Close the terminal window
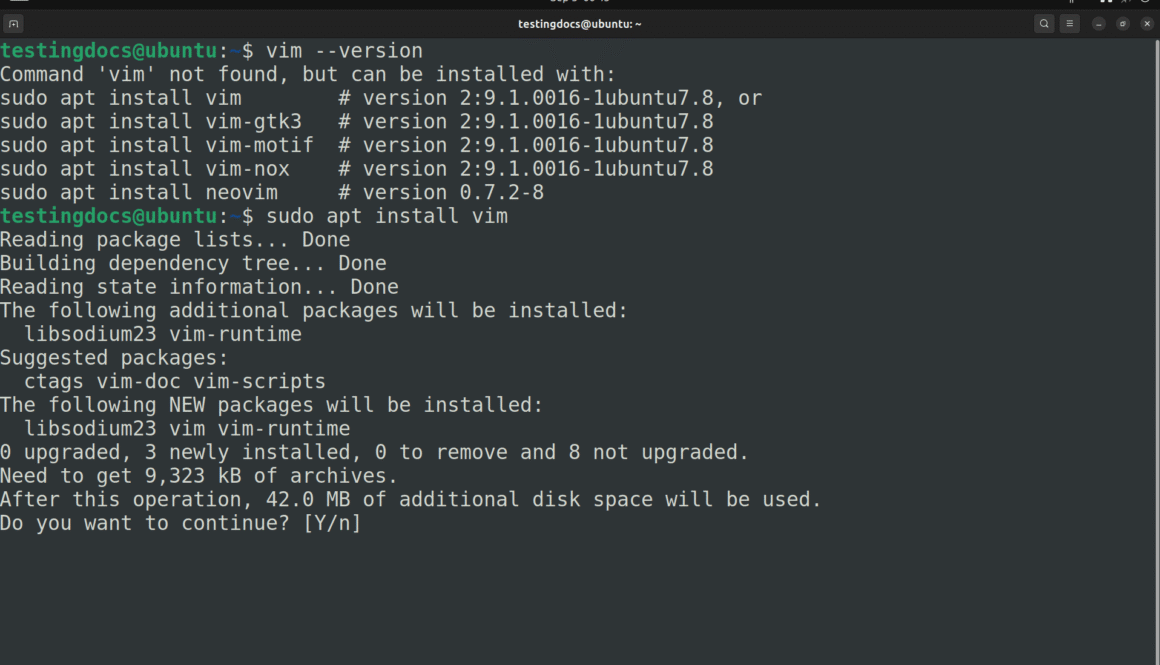The height and width of the screenshot is (665, 1160). [x=1147, y=24]
